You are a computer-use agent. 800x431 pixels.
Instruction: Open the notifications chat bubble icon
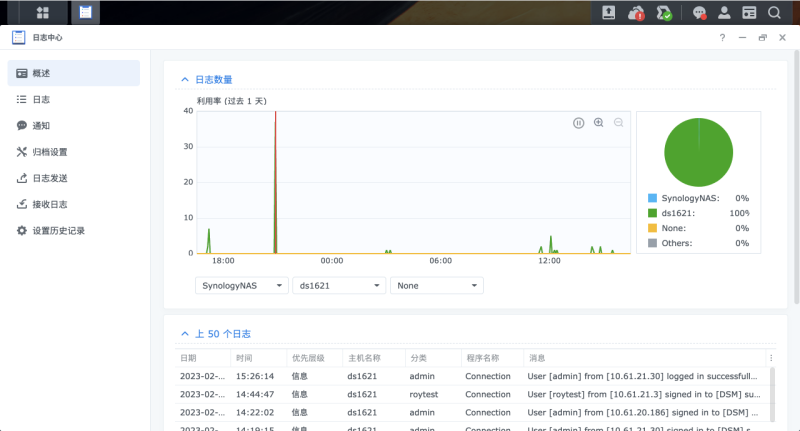[x=699, y=13]
